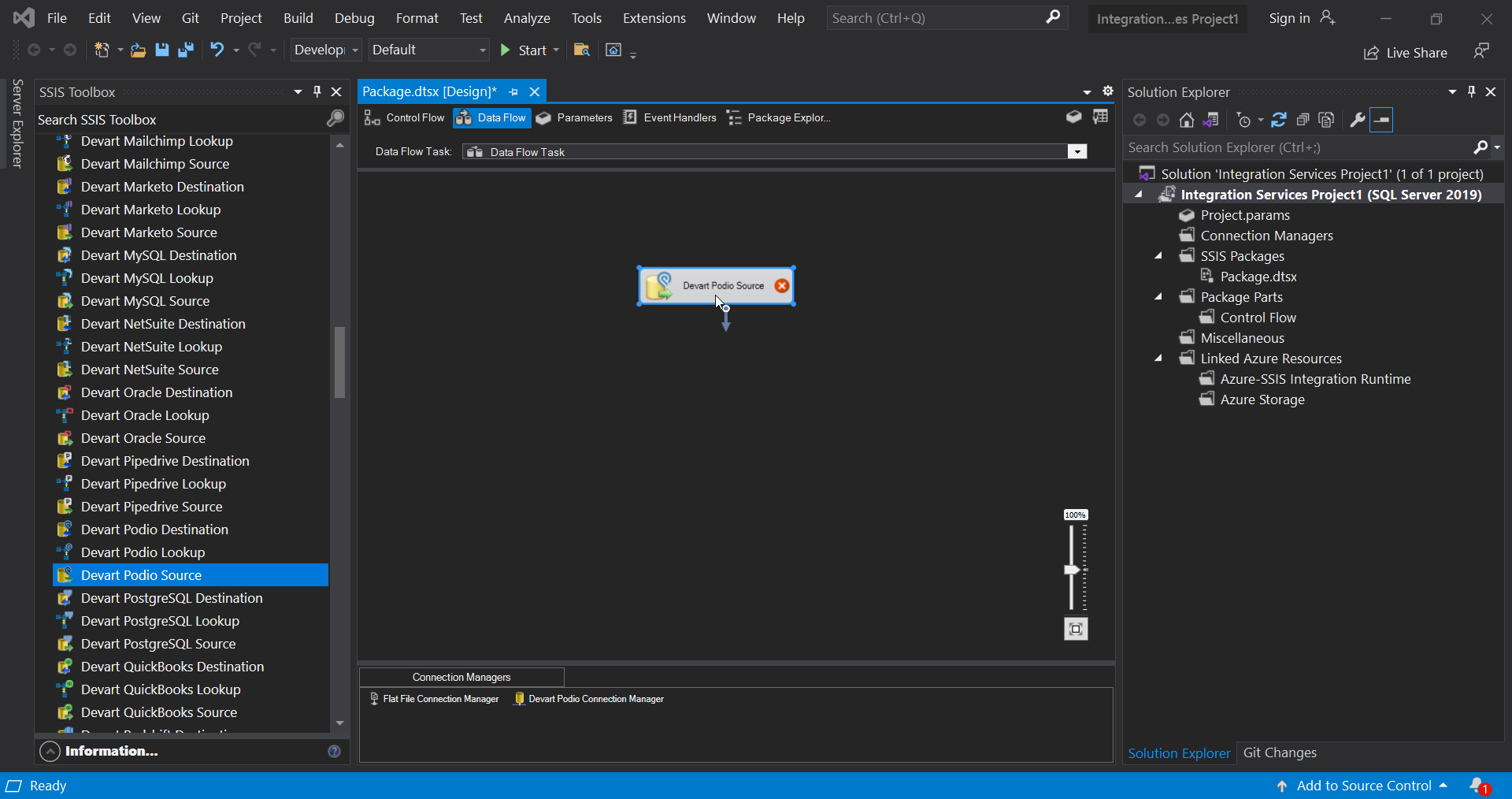Image resolution: width=1512 pixels, height=799 pixels.
Task: Click the Live Share button
Action: (x=1406, y=53)
